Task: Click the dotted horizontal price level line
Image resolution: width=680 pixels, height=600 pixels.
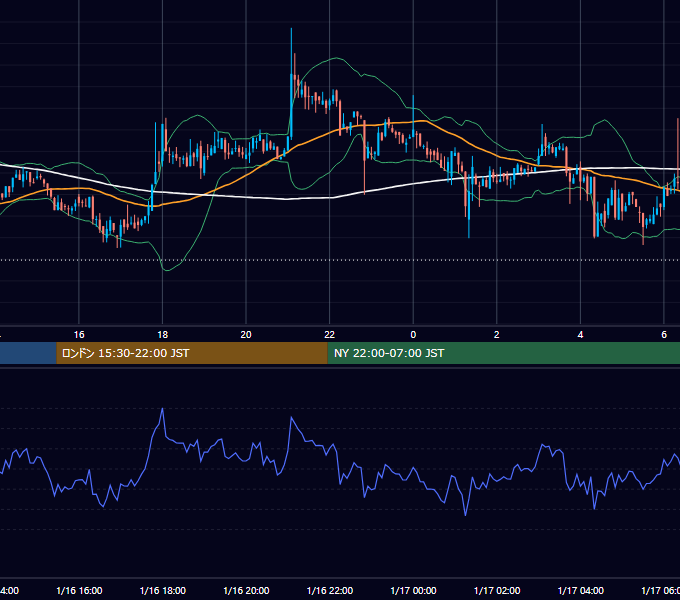Action: tap(340, 260)
